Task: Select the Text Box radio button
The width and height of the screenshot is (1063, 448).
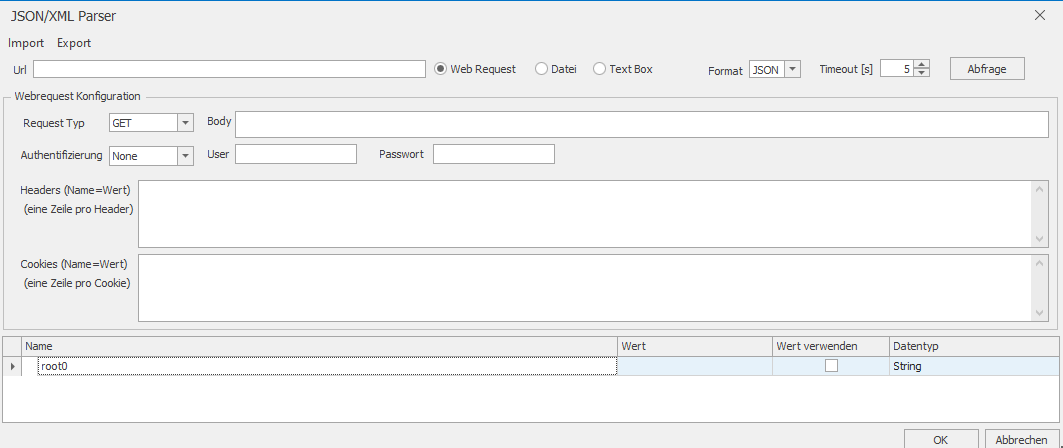Action: (599, 69)
